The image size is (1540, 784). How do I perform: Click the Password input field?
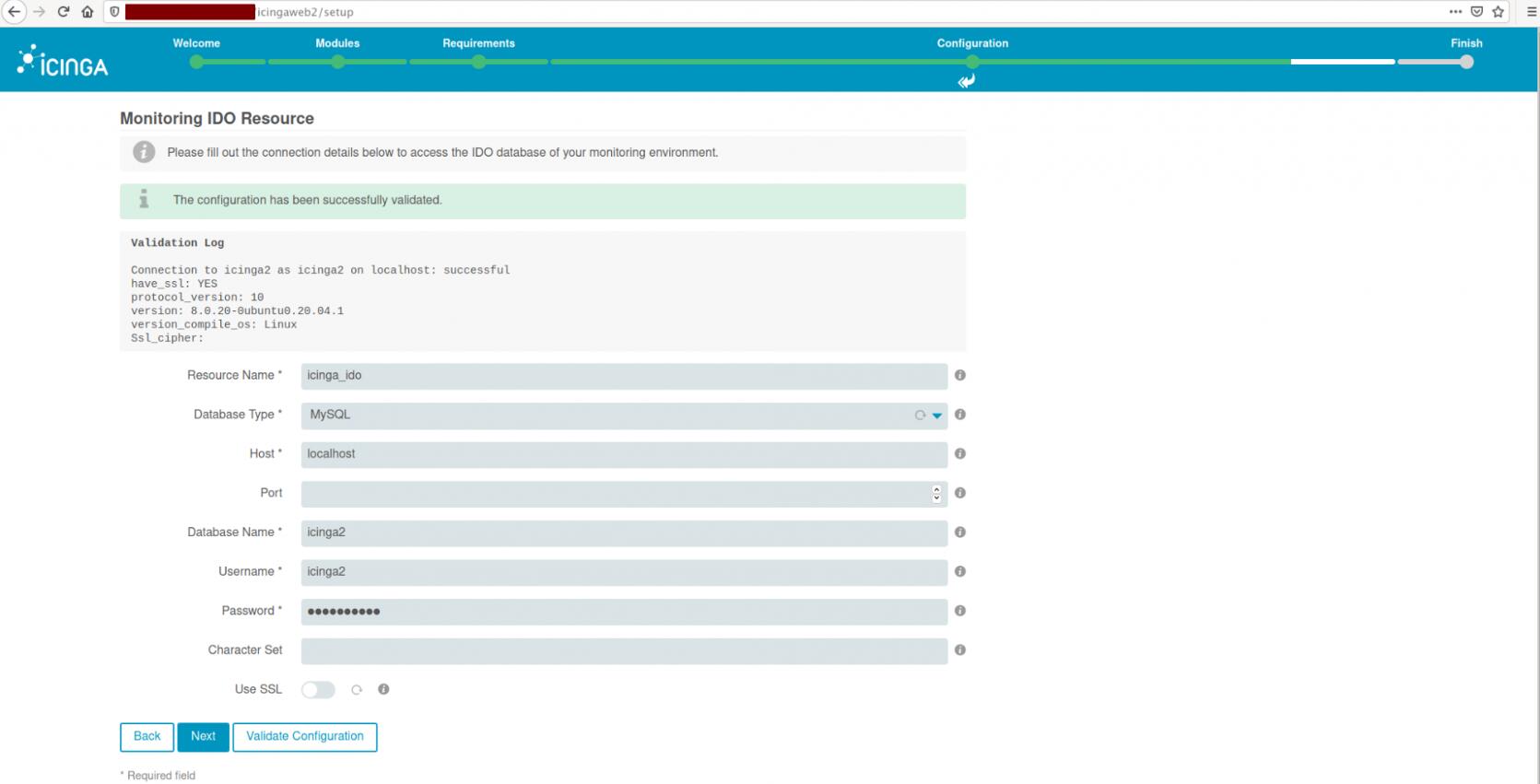624,612
